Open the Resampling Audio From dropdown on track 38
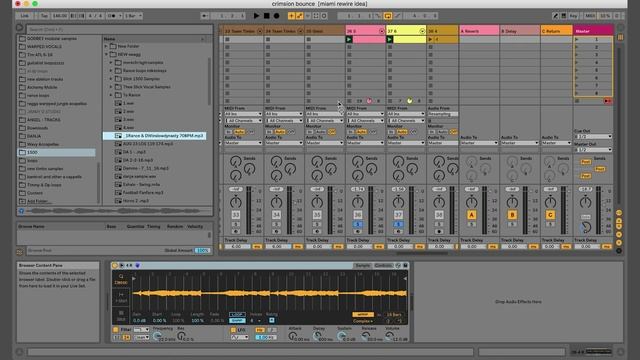 click(443, 114)
